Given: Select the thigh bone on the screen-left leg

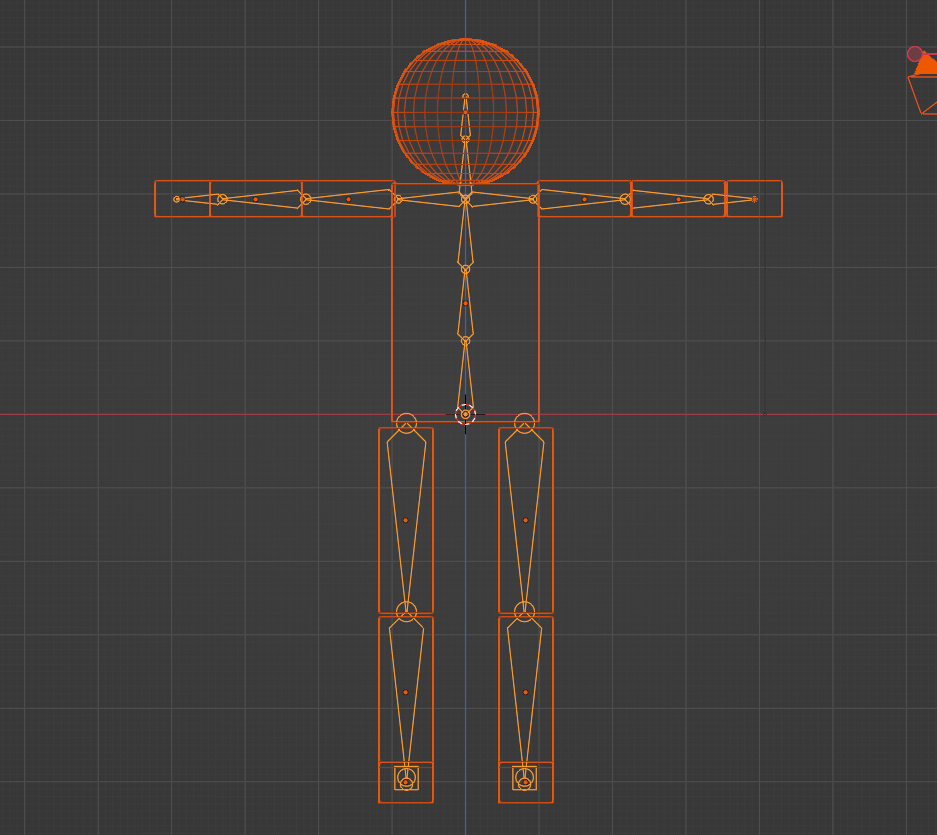Looking at the screenshot, I should pyautogui.click(x=406, y=500).
